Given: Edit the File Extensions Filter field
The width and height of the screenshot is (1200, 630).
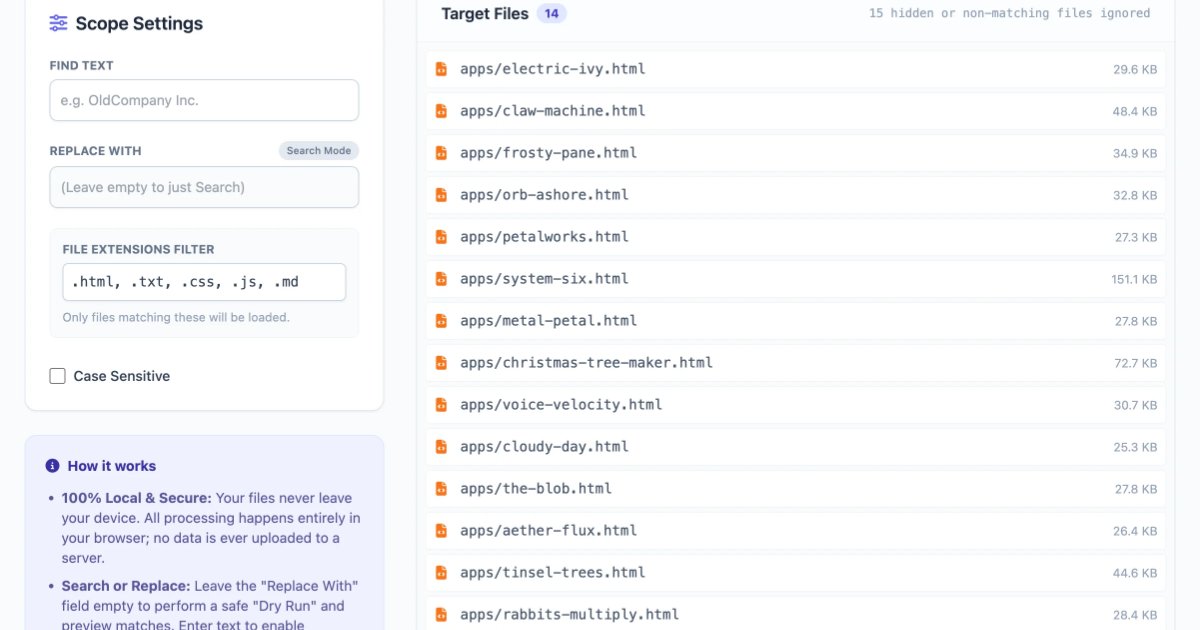Looking at the screenshot, I should click(x=204, y=282).
